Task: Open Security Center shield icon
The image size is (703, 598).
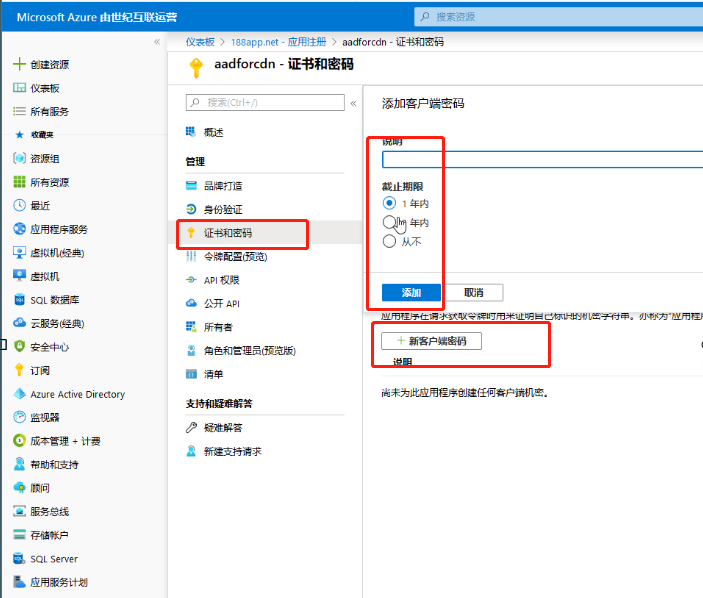Action: click(x=19, y=347)
